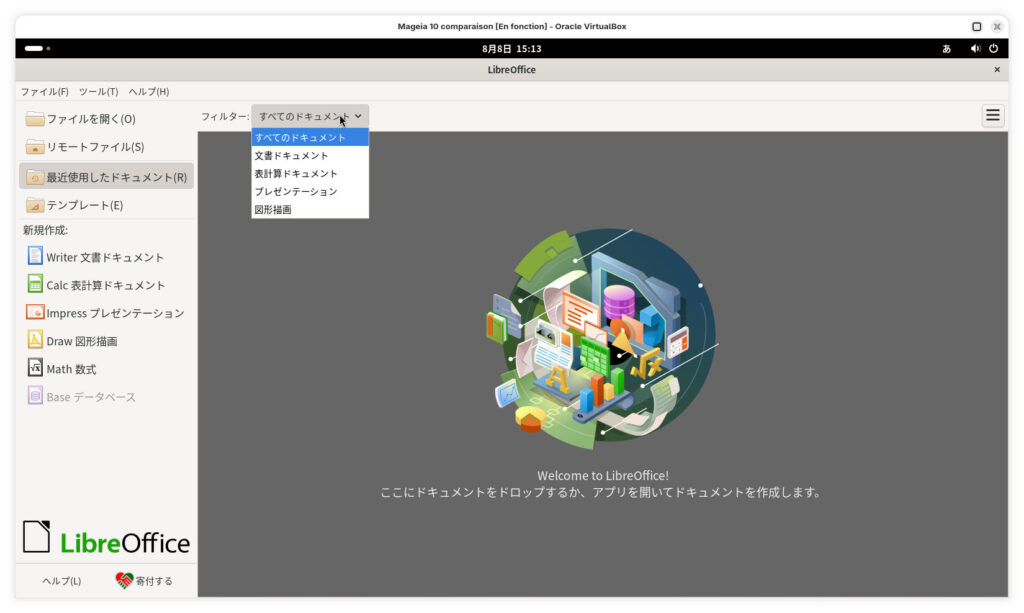Select すべてのドキュメント filter option

coord(310,137)
